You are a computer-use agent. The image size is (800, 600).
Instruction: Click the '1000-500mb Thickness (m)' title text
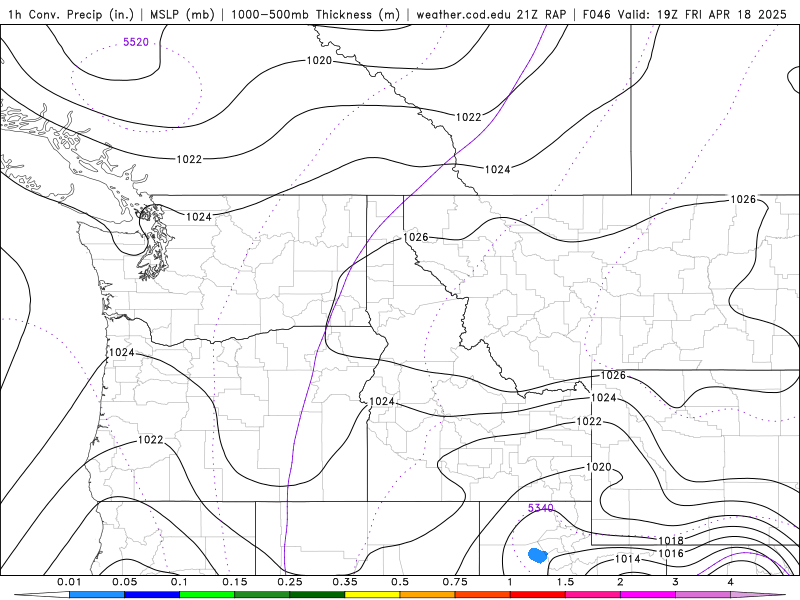tap(315, 14)
